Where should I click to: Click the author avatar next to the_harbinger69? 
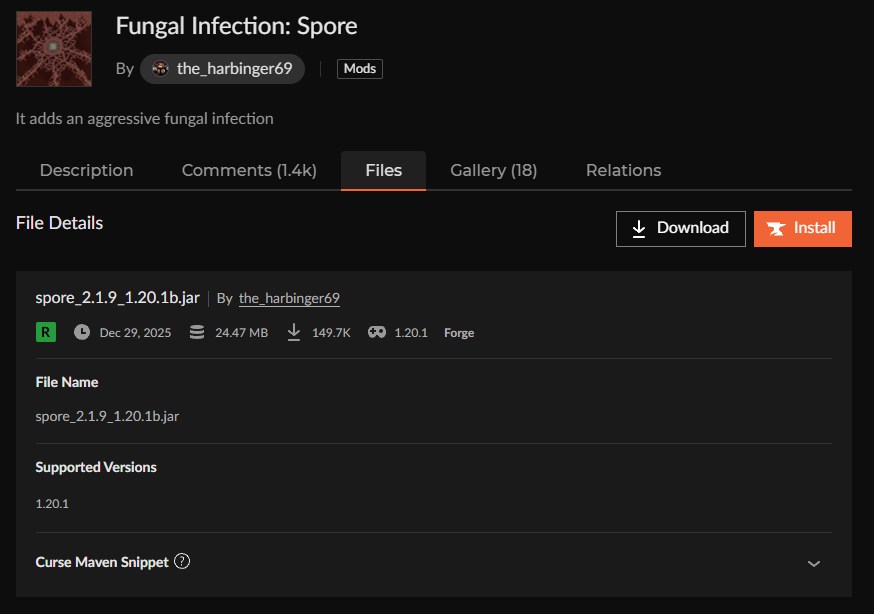pos(160,69)
